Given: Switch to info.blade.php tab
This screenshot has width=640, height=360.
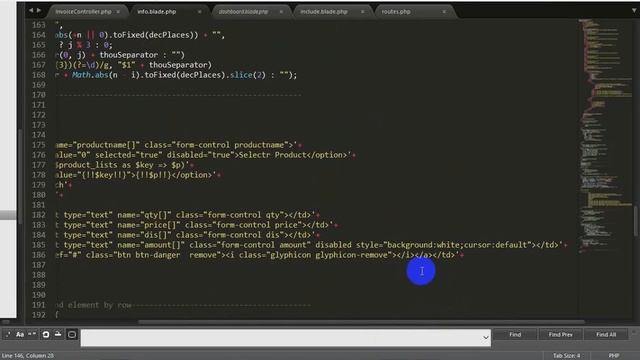Looking at the screenshot, I should point(157,12).
